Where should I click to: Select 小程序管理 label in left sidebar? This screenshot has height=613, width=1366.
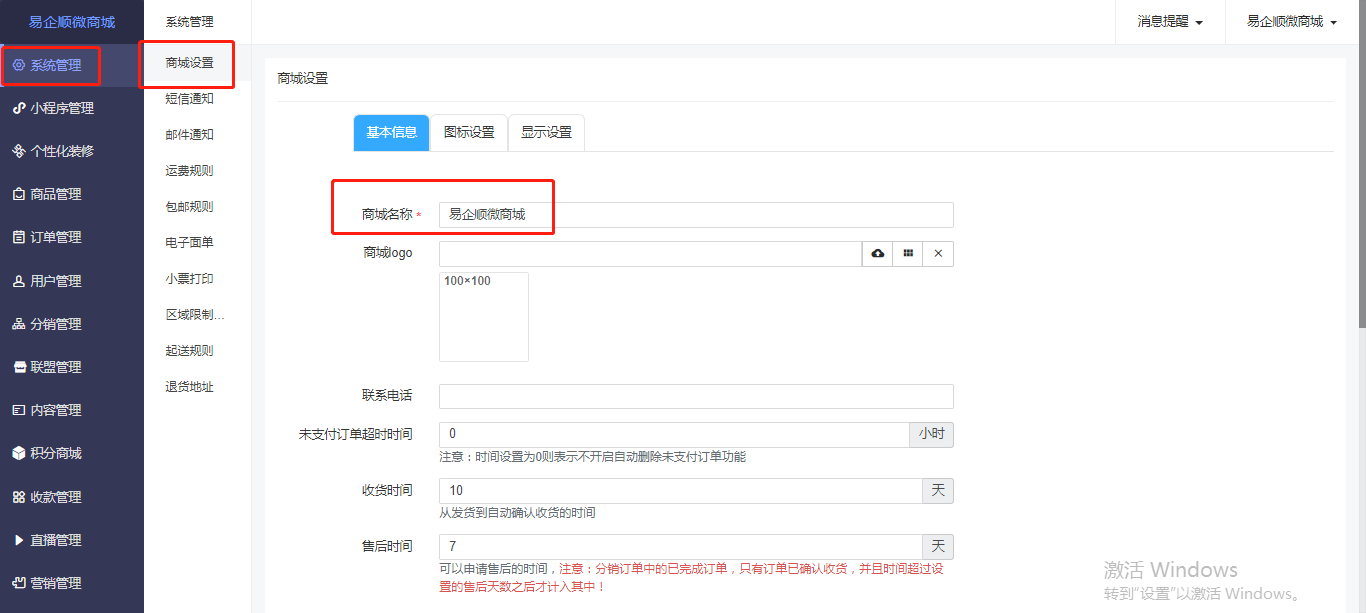tap(62, 108)
